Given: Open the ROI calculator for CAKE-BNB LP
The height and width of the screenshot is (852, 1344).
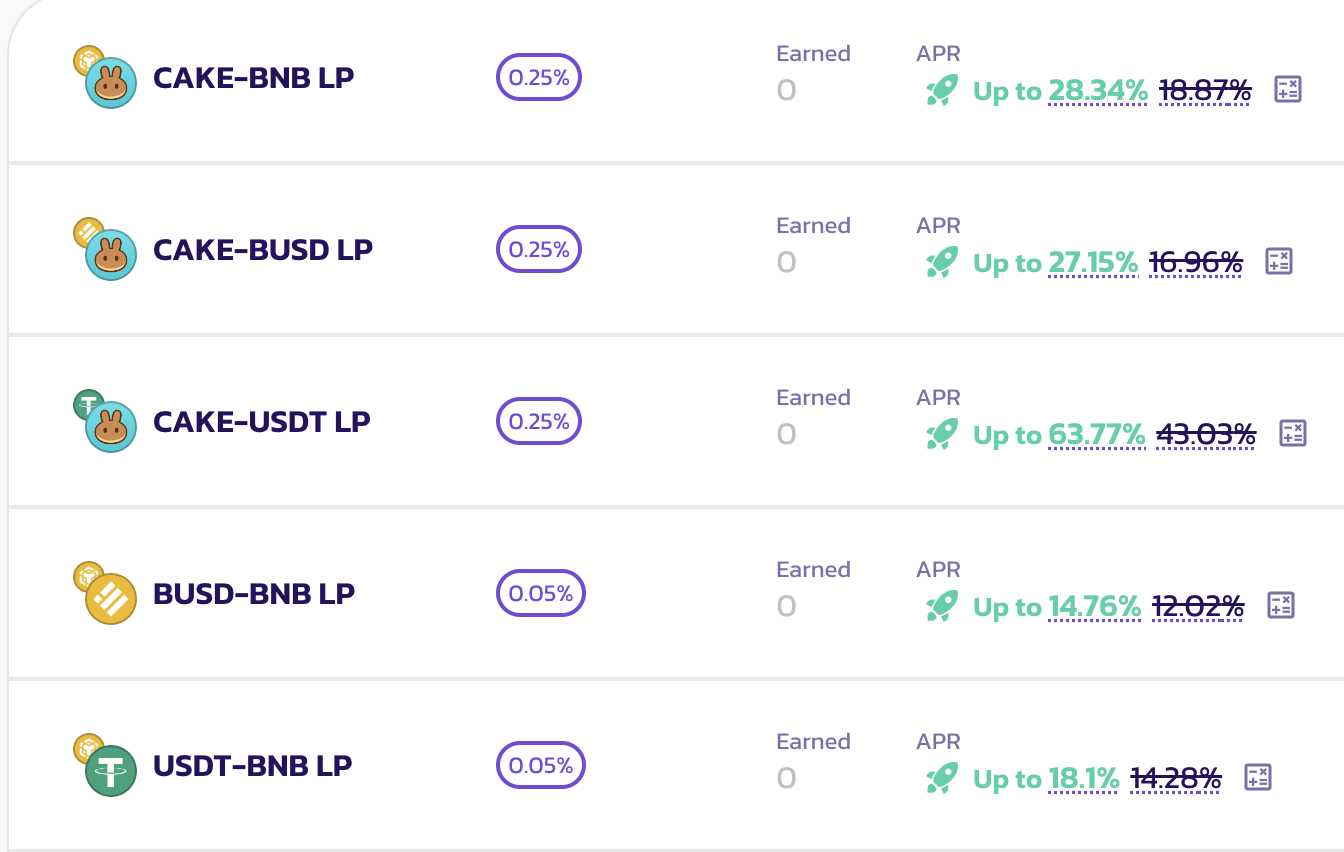Looking at the screenshot, I should click(1287, 90).
